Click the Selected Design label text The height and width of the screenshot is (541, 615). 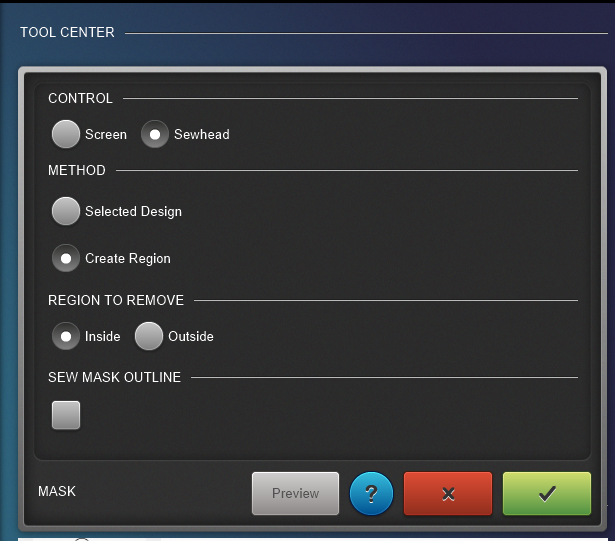[133, 211]
